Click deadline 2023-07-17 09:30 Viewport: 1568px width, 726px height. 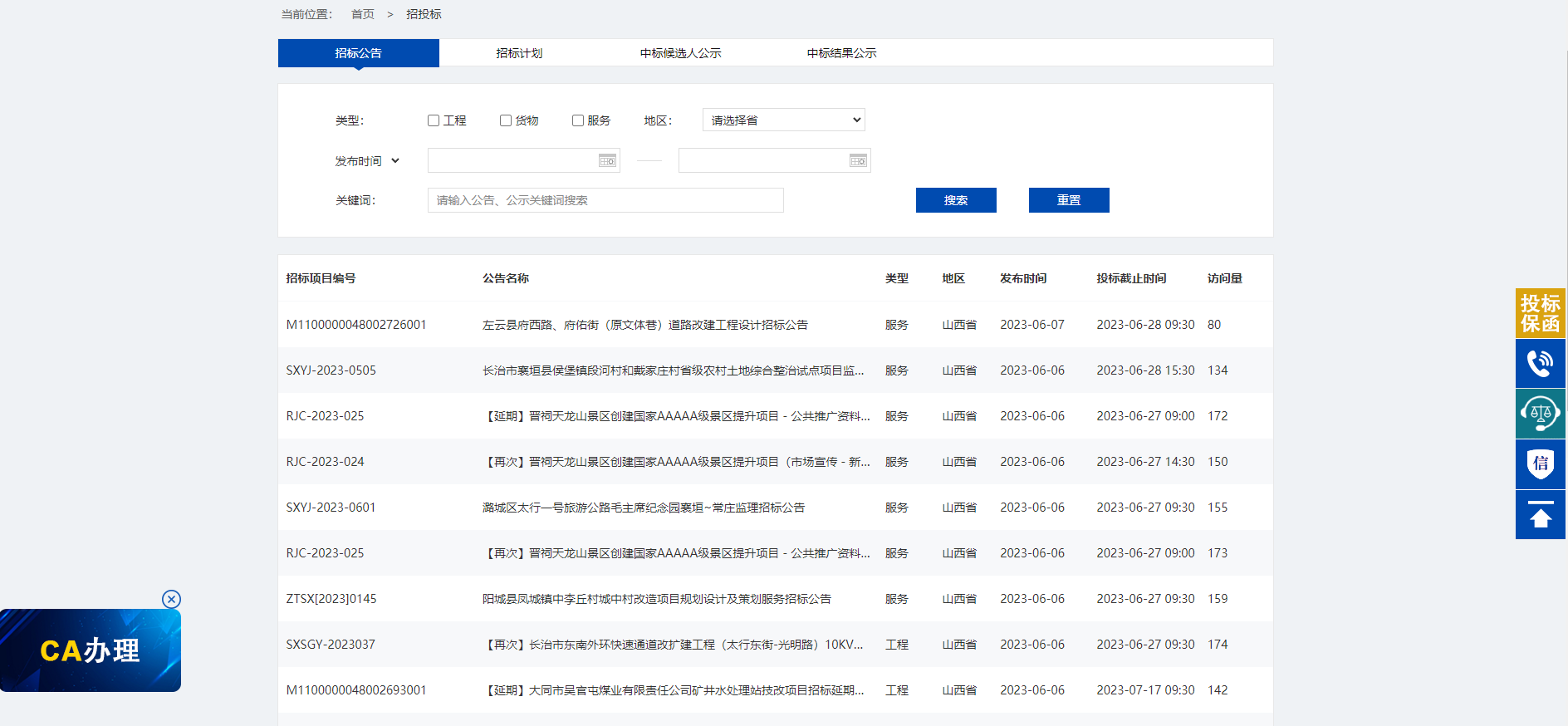coord(1145,690)
